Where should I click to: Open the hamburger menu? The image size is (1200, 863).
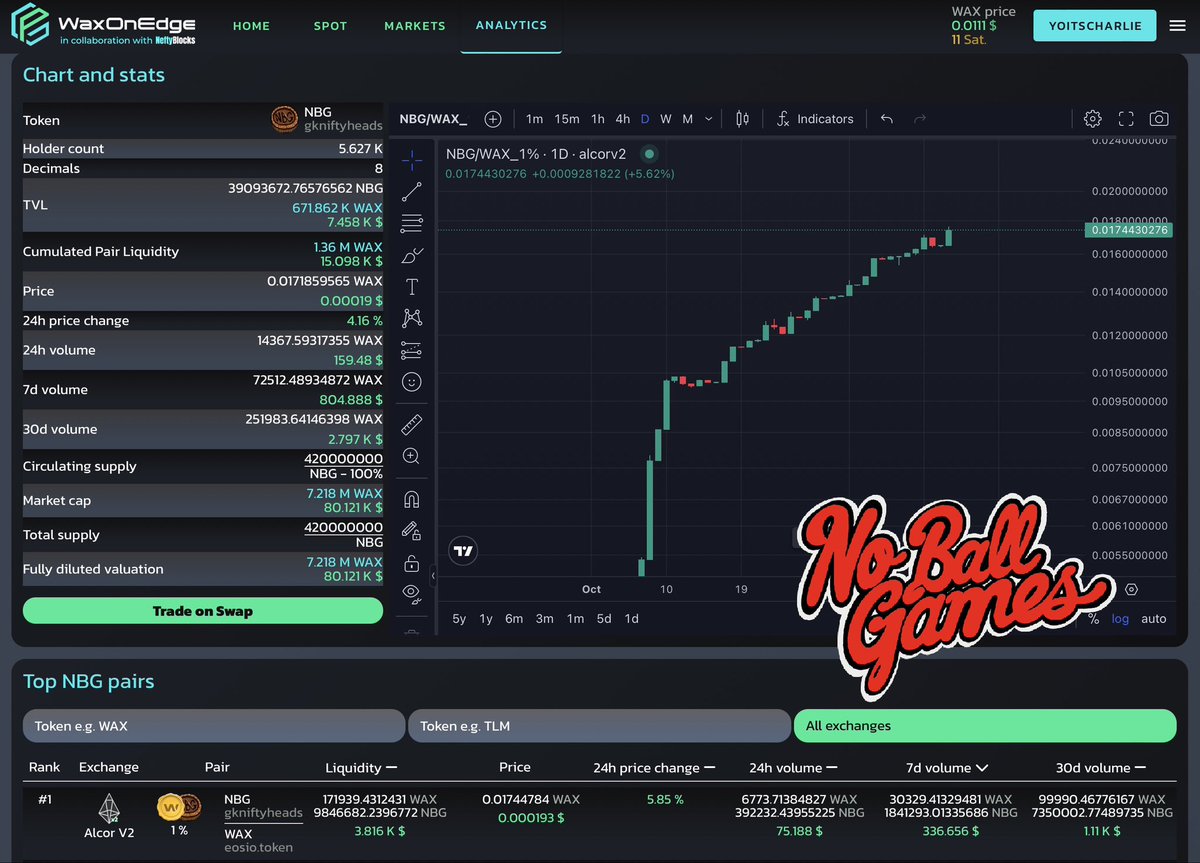[1177, 26]
